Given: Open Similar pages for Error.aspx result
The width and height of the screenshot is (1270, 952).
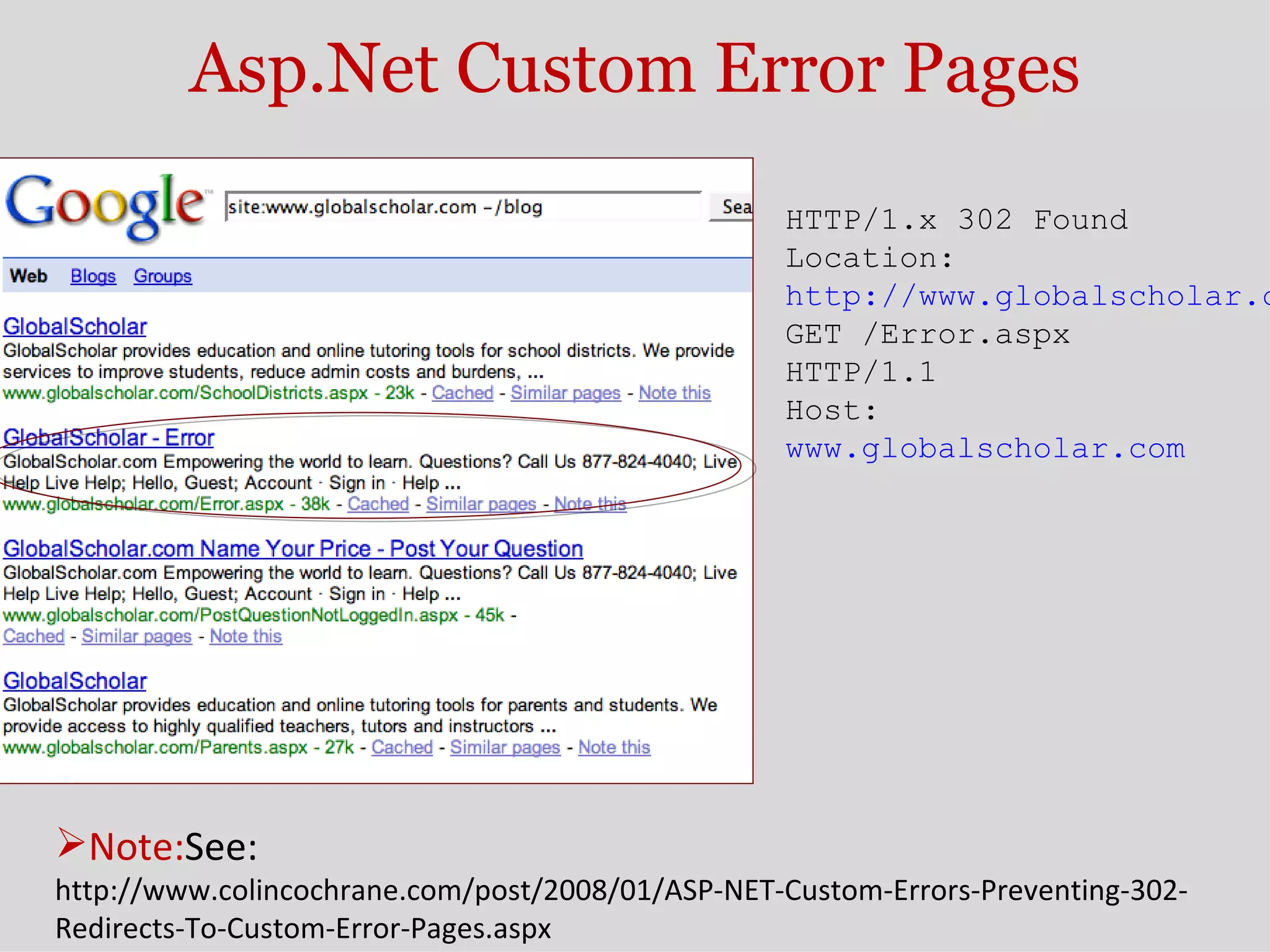Looking at the screenshot, I should click(x=481, y=504).
